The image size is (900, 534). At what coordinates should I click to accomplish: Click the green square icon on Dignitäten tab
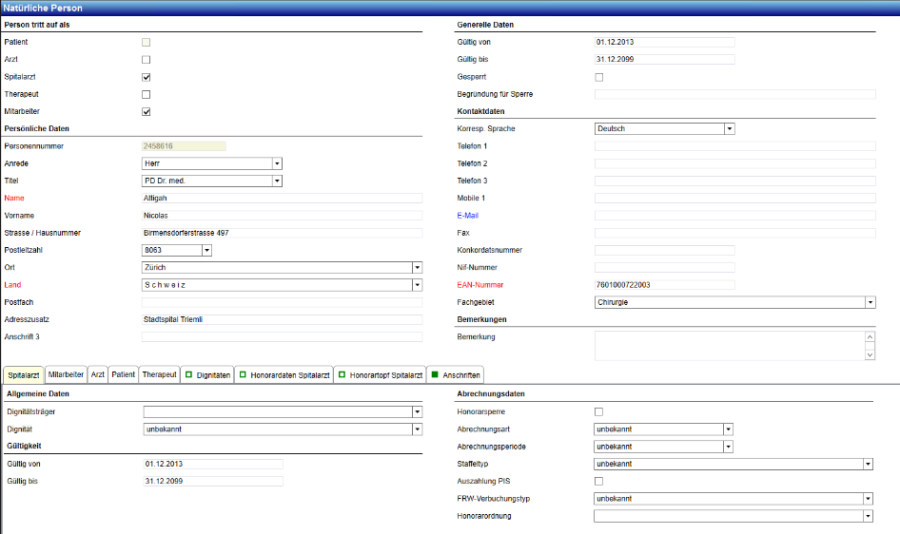[x=188, y=375]
